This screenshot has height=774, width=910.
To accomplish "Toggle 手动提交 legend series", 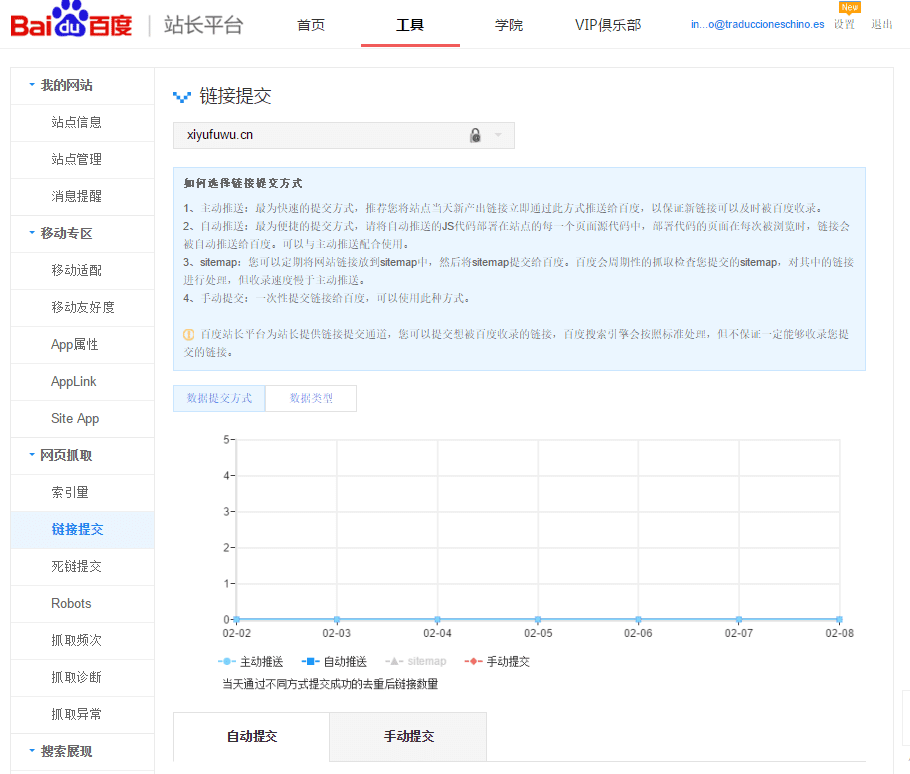I will [497, 661].
